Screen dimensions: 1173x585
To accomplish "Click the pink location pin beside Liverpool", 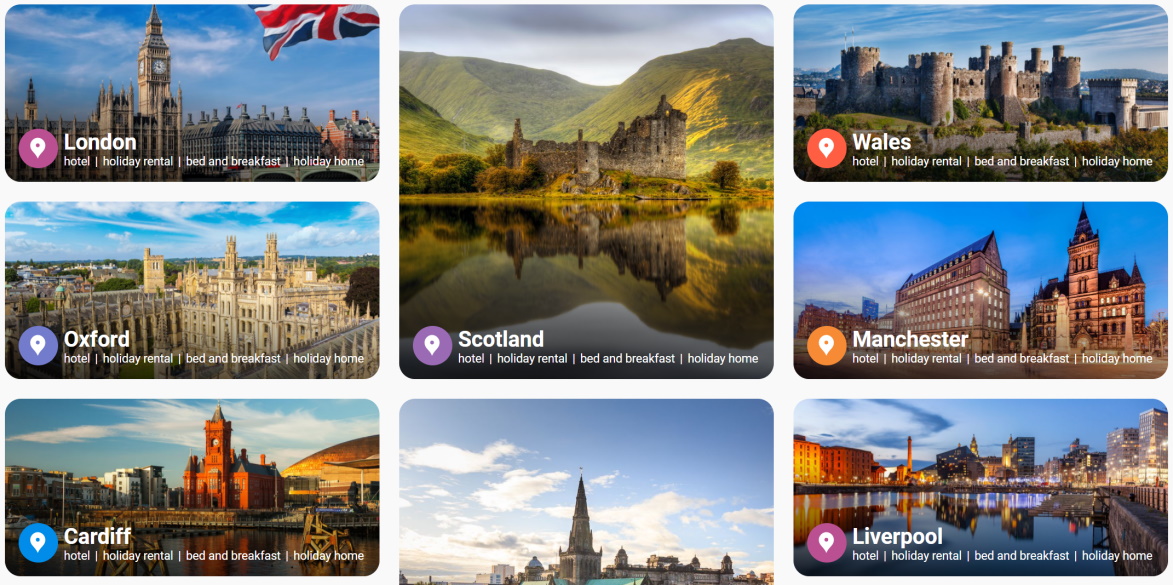I will click(x=827, y=542).
